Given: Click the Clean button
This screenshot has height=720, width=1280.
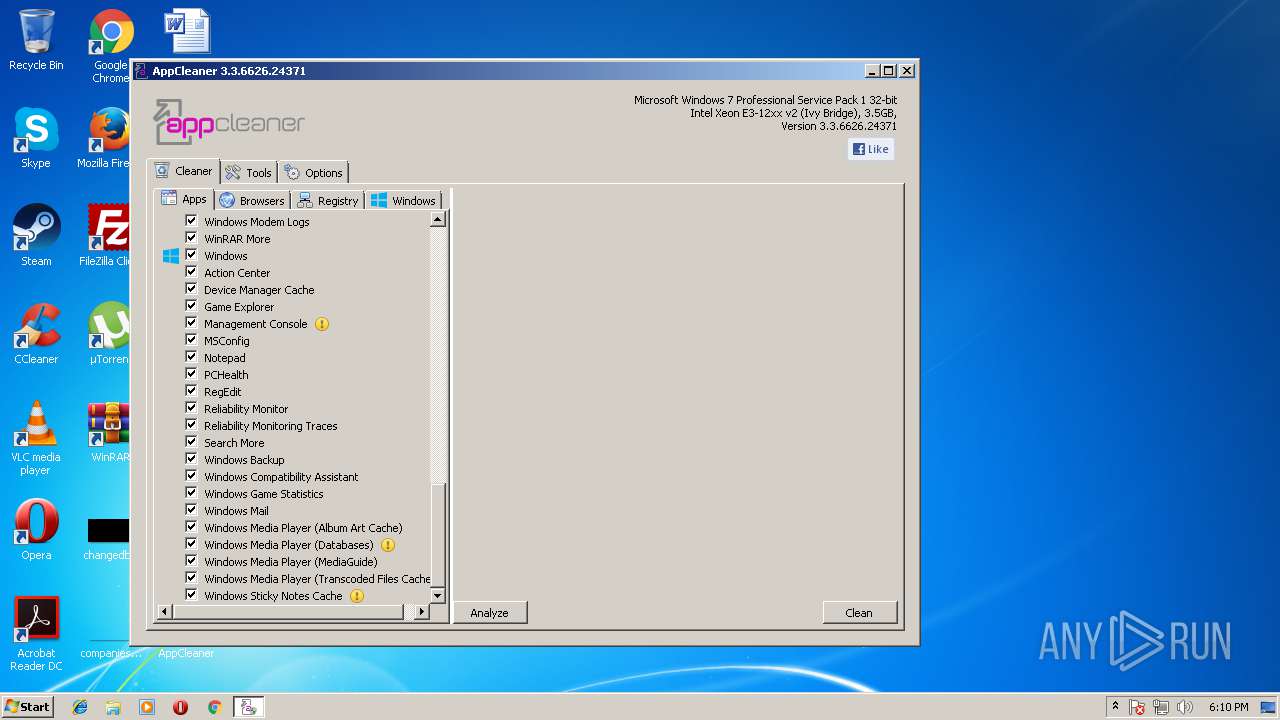Looking at the screenshot, I should pyautogui.click(x=860, y=613).
